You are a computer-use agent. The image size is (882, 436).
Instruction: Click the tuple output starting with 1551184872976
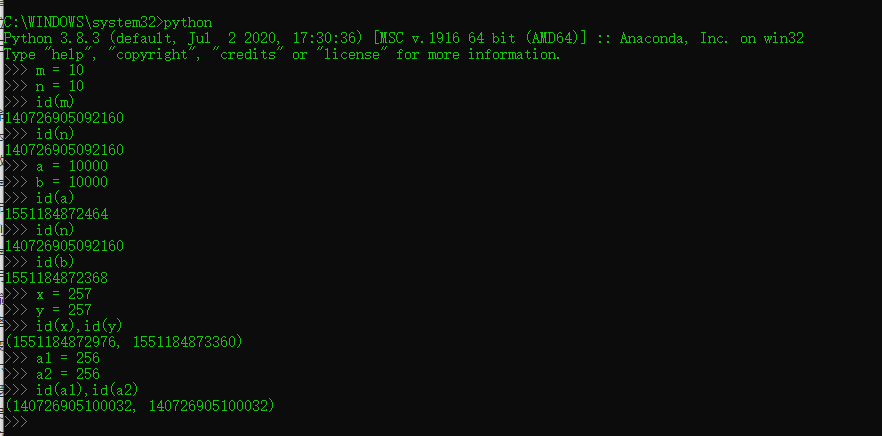click(123, 342)
